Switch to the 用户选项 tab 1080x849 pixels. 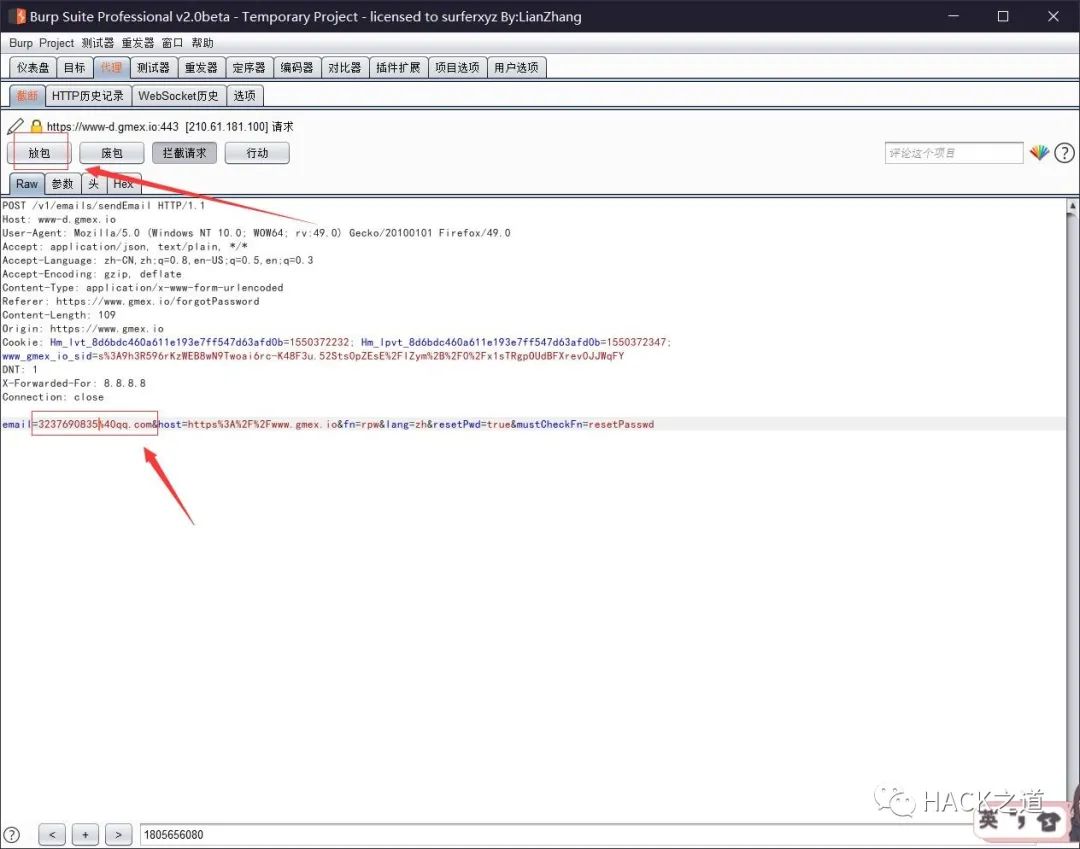[517, 67]
